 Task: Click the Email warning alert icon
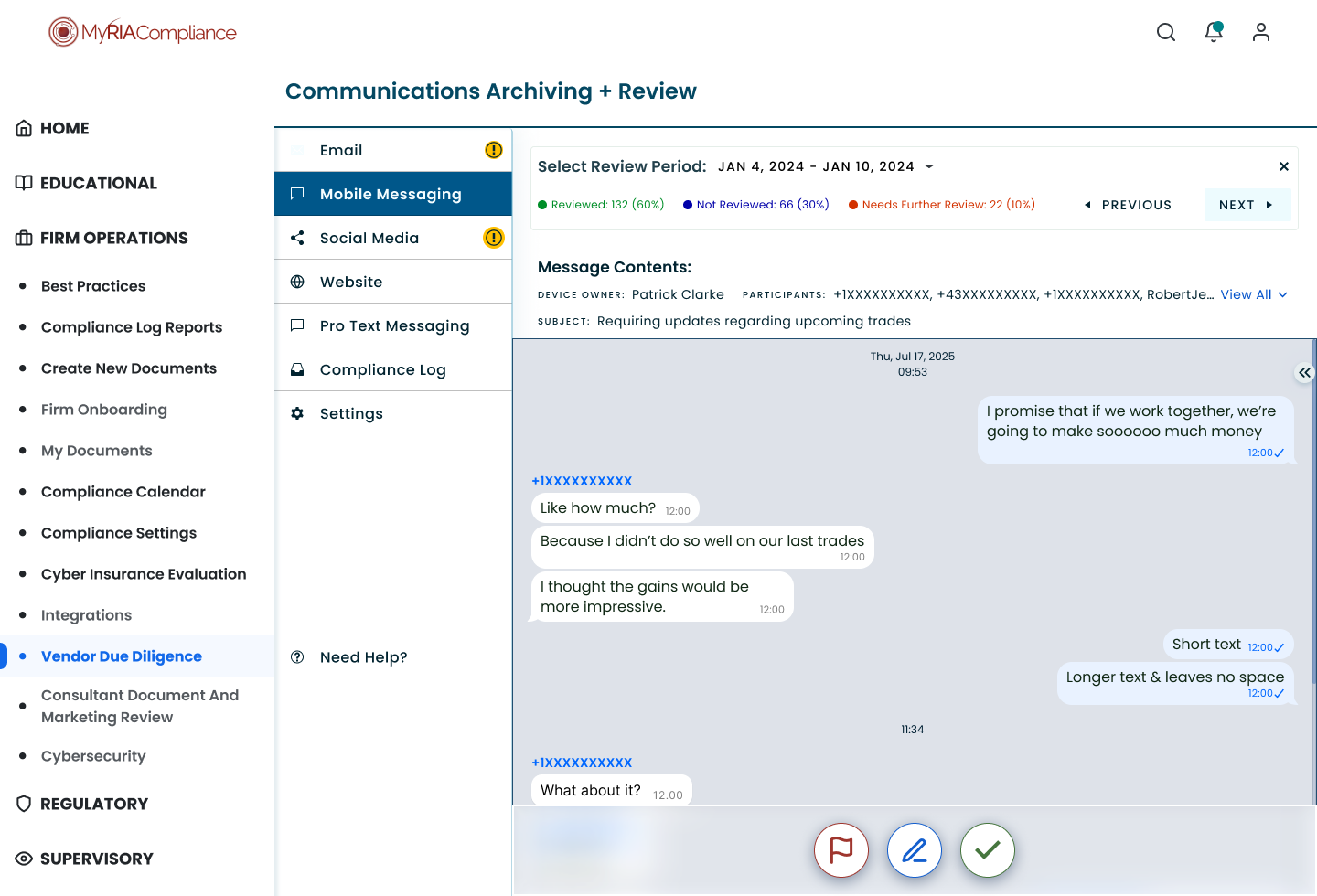point(494,150)
